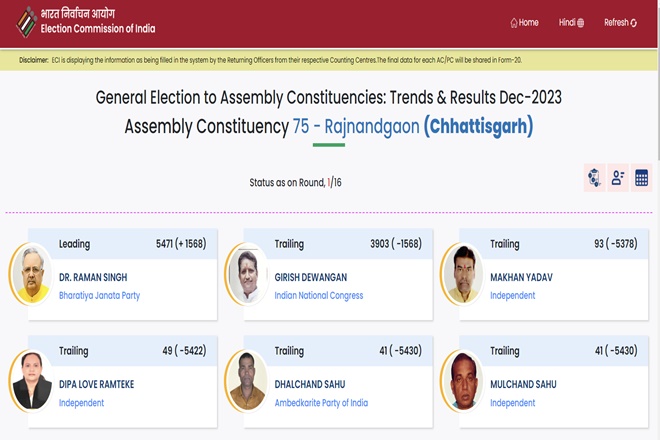Open the Home page link

(524, 23)
